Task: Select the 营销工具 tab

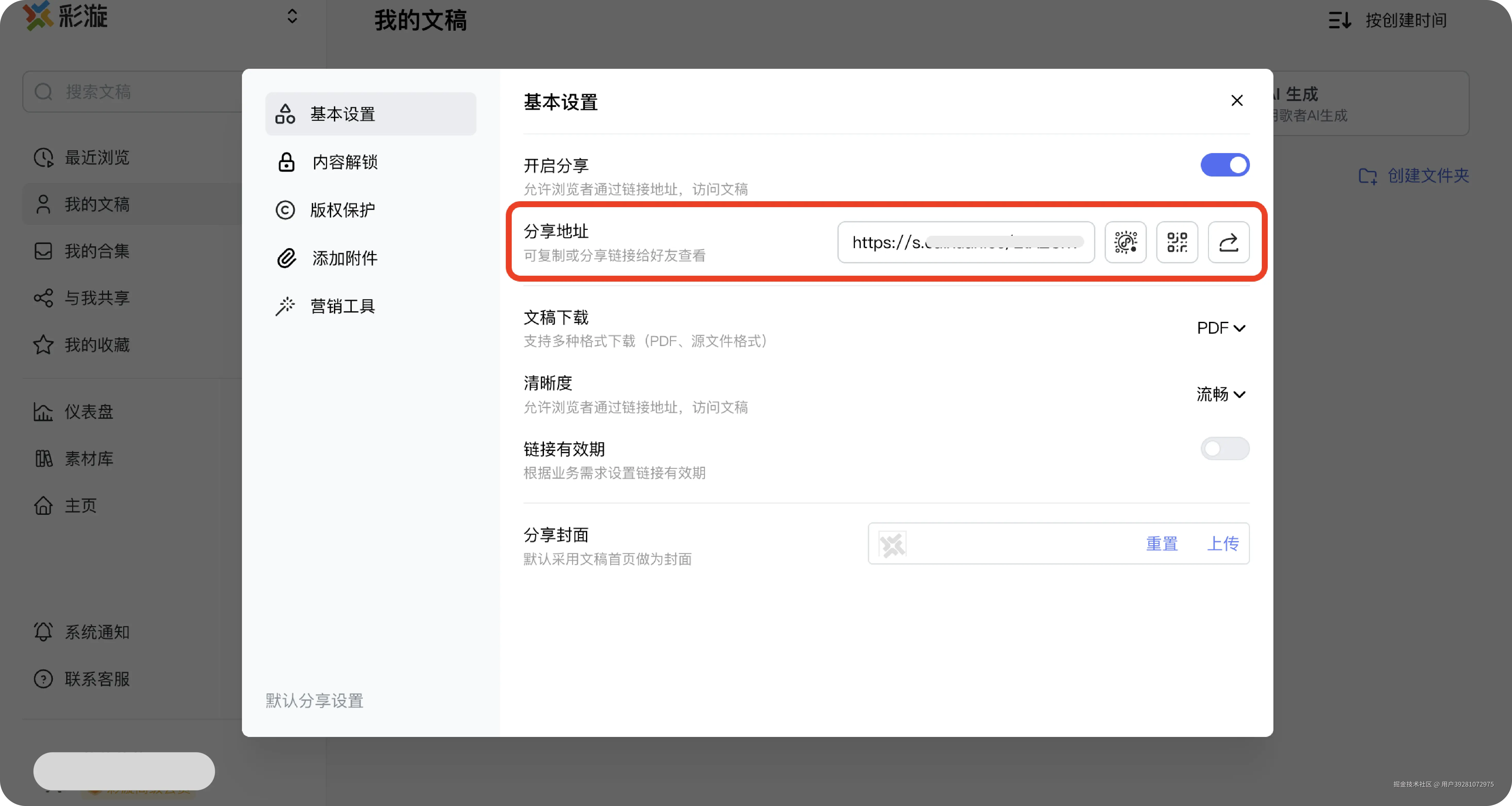Action: (342, 306)
